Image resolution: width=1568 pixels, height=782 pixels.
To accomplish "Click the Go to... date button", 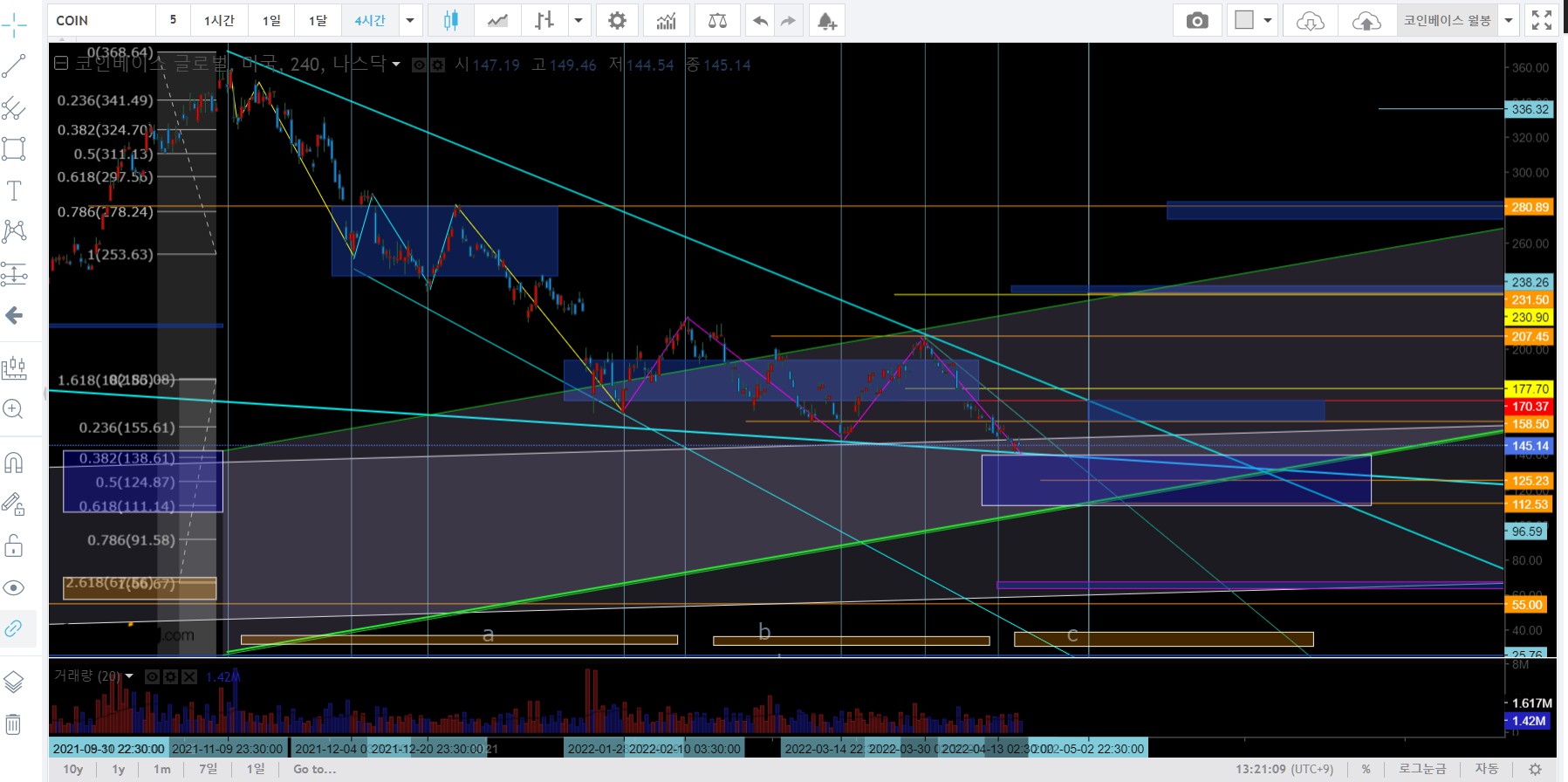I will tap(314, 769).
